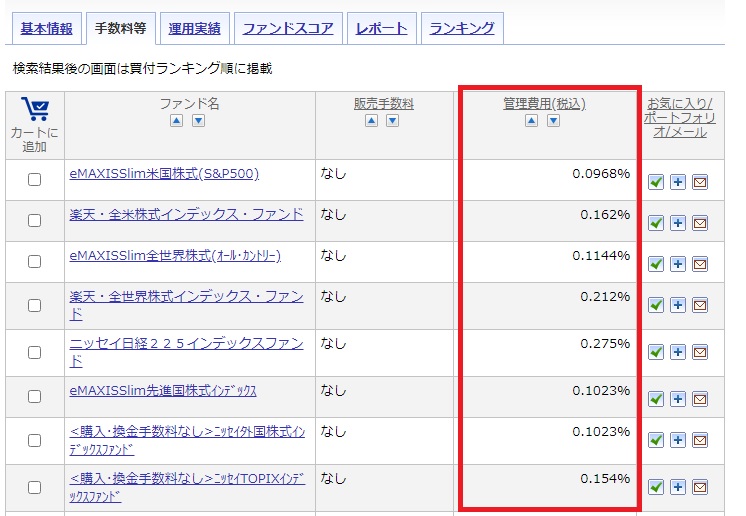Plus icon for ニッセイ日経225インデックスファンド

point(678,351)
